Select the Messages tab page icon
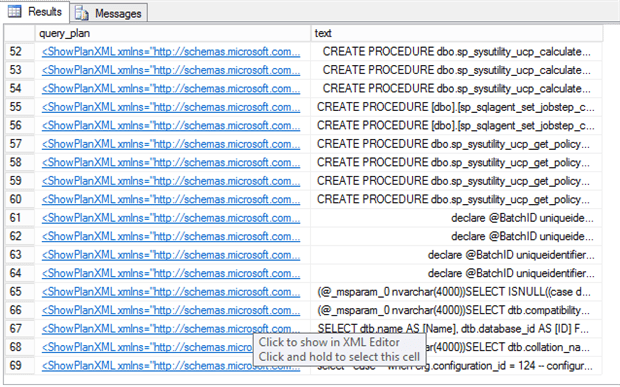Viewport: 620px width, 387px height. pos(82,13)
